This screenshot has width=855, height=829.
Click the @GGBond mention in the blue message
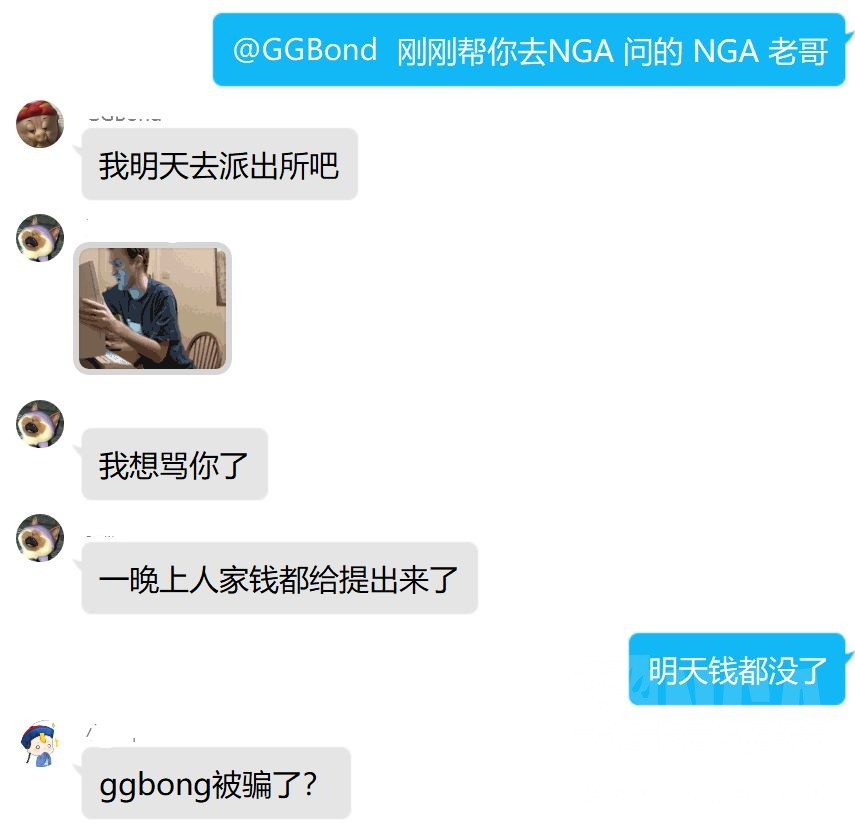tap(305, 50)
